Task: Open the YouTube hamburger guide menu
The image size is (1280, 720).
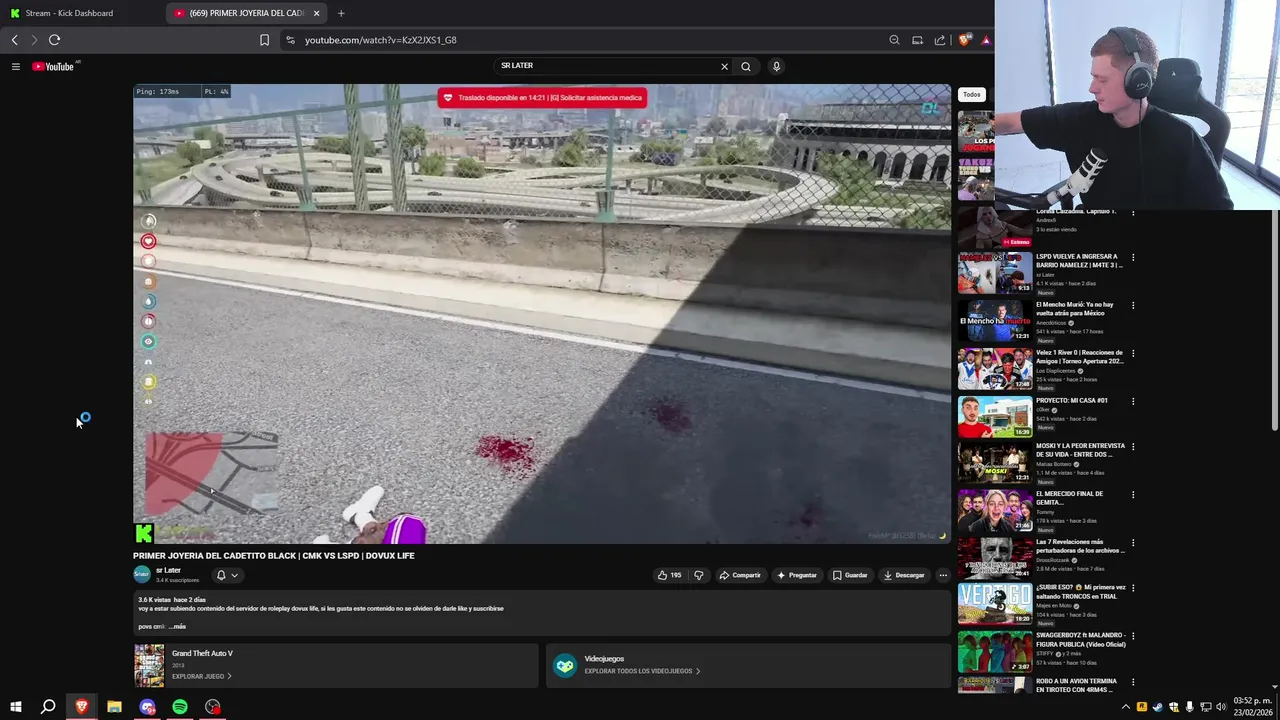Action: pos(15,66)
